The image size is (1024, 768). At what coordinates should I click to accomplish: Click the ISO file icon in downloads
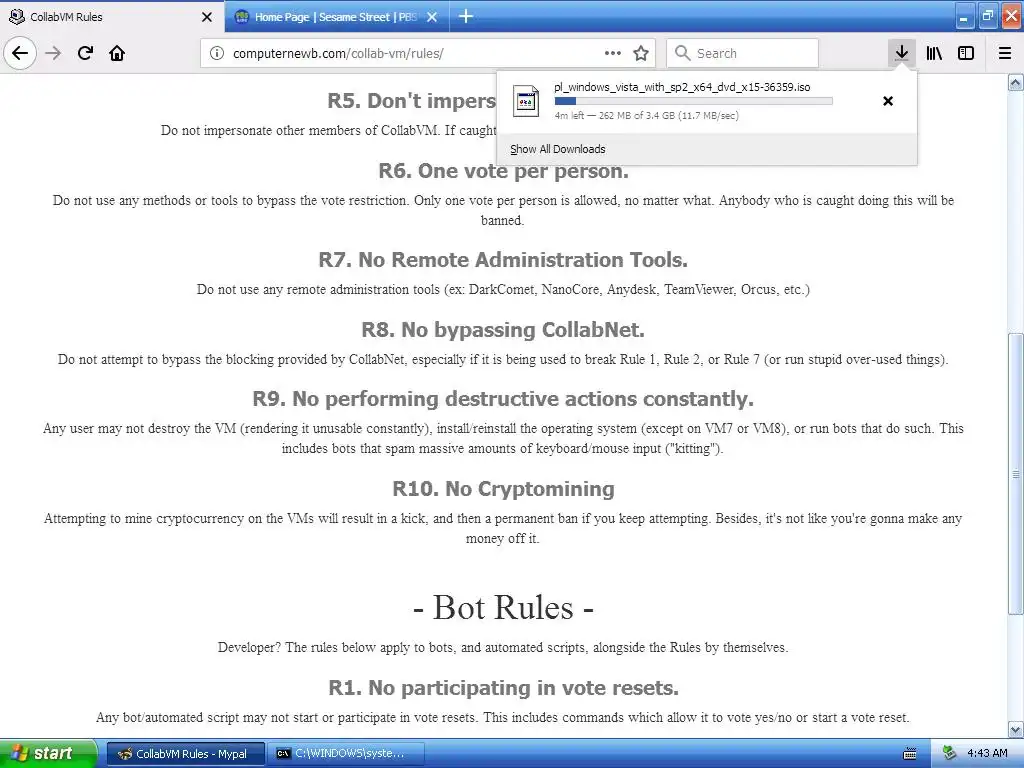(x=526, y=101)
